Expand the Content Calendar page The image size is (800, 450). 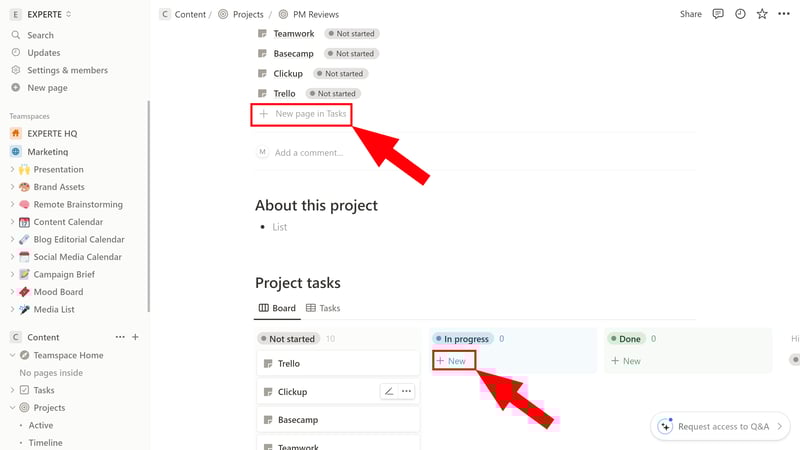click(12, 222)
